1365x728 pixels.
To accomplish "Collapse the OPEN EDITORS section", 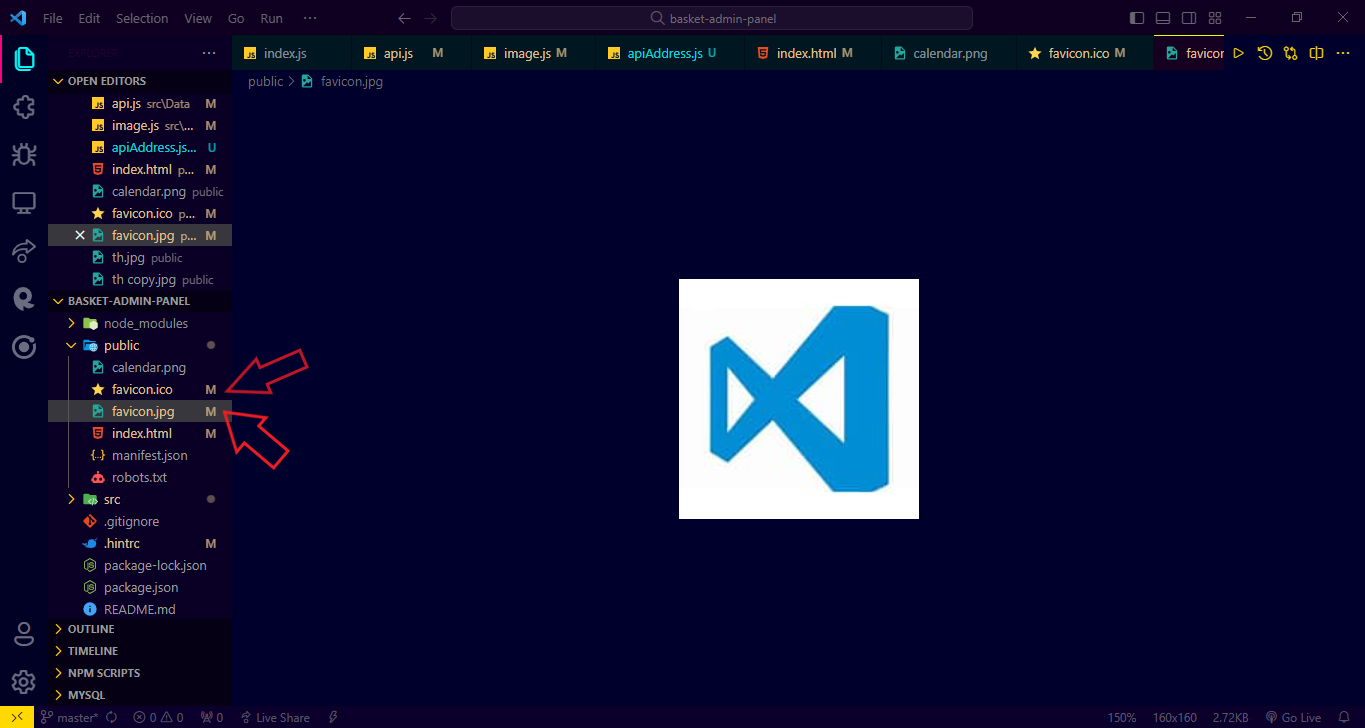I will tap(140, 81).
